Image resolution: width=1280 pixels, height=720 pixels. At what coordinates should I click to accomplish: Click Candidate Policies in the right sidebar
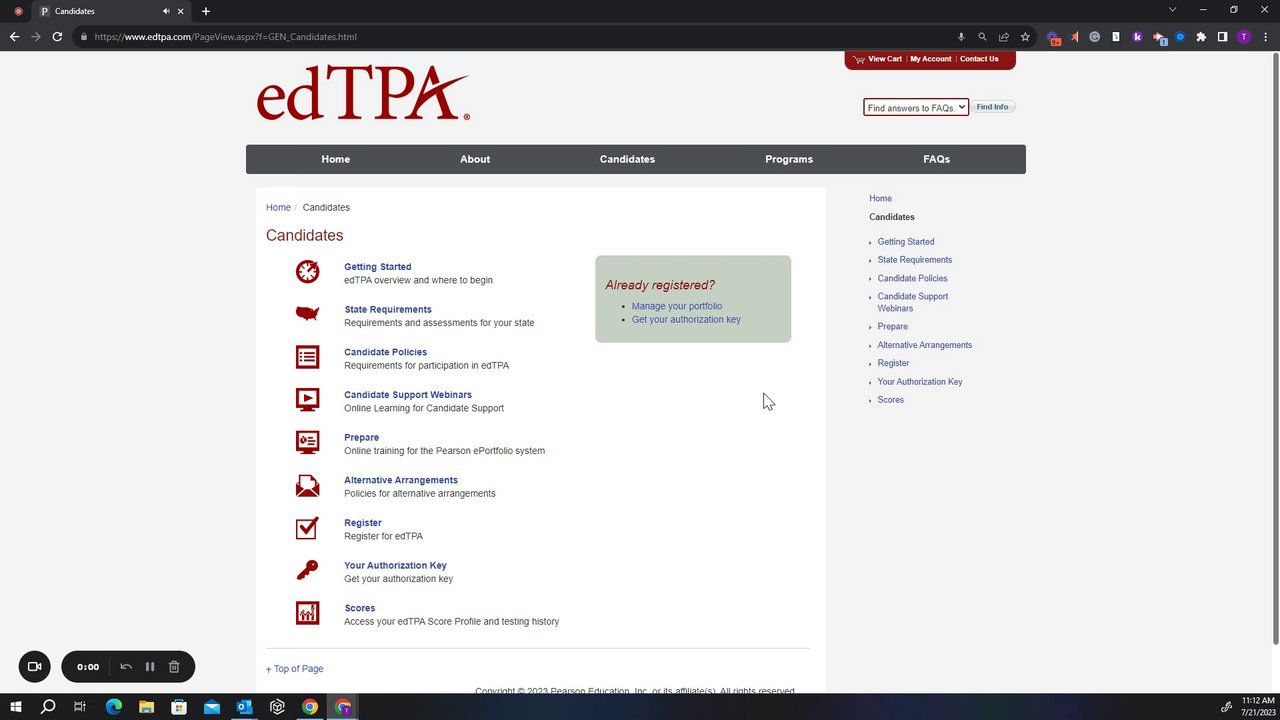coord(913,279)
